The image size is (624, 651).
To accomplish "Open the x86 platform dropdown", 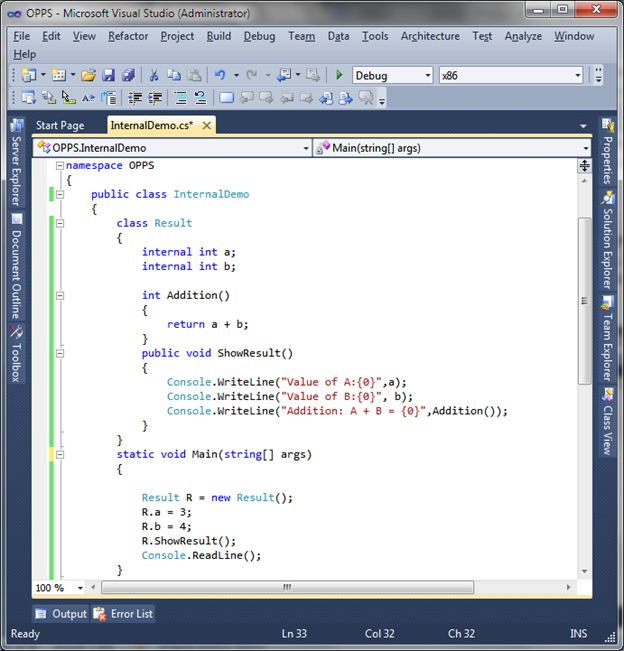I will [x=578, y=76].
